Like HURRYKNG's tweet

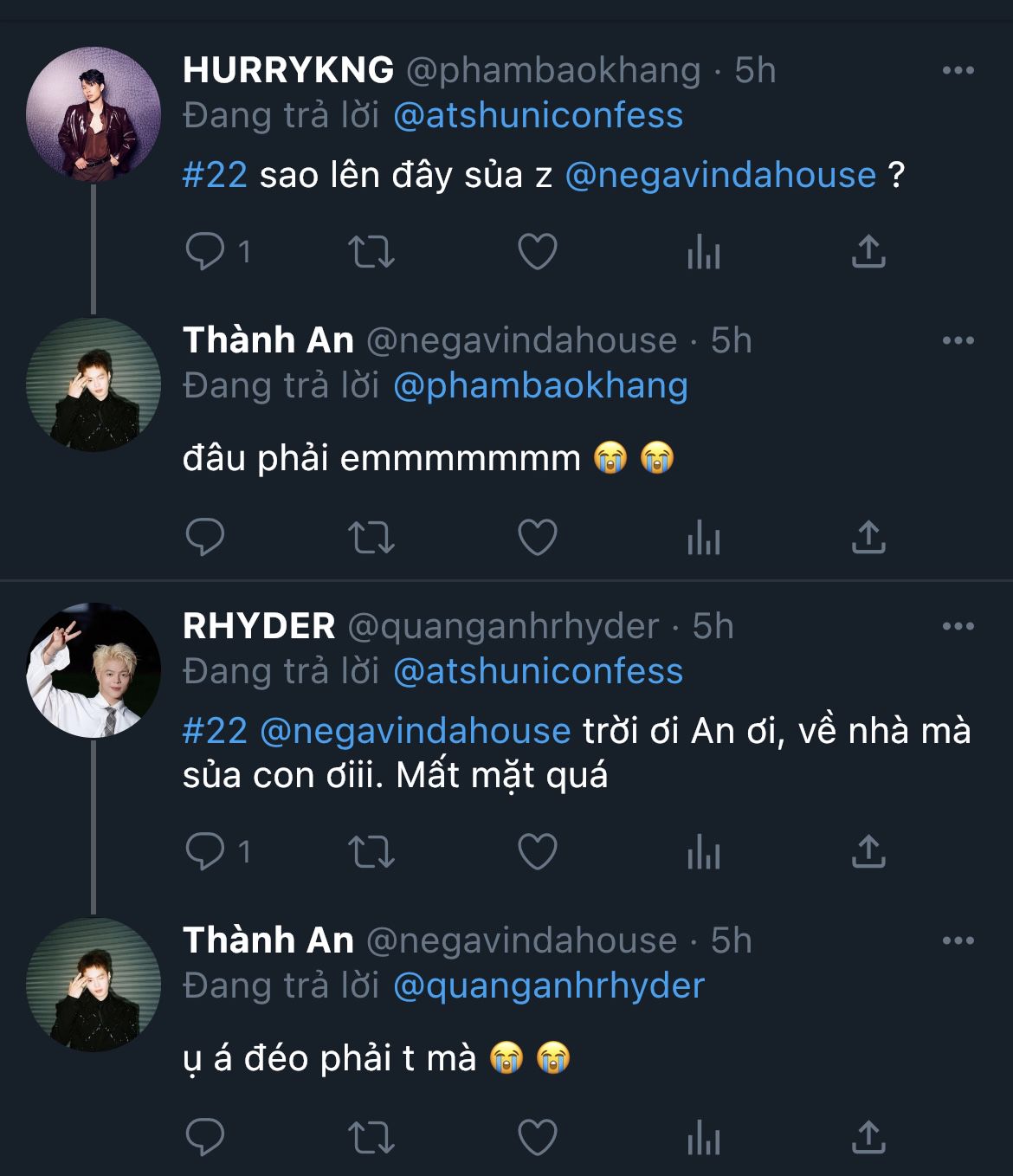537,252
